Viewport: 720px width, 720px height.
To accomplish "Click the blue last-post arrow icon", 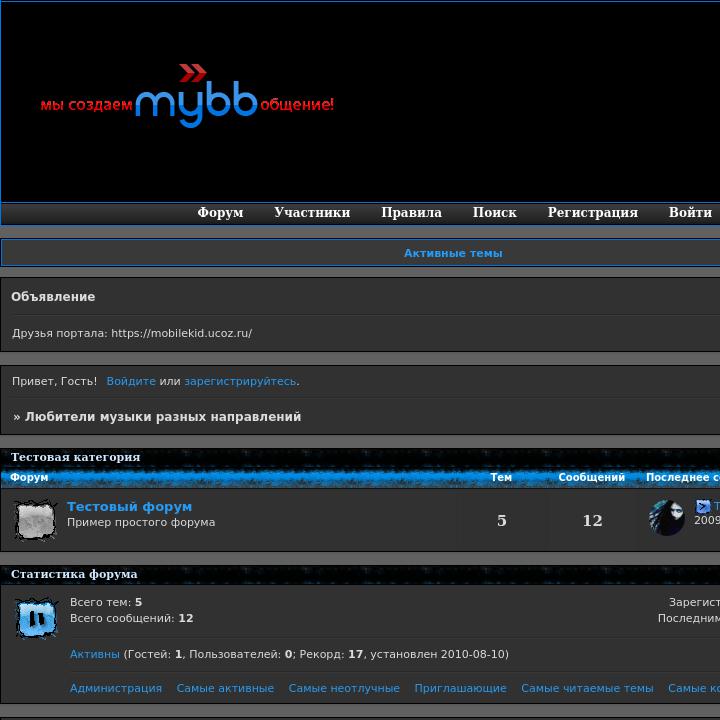I will click(703, 506).
